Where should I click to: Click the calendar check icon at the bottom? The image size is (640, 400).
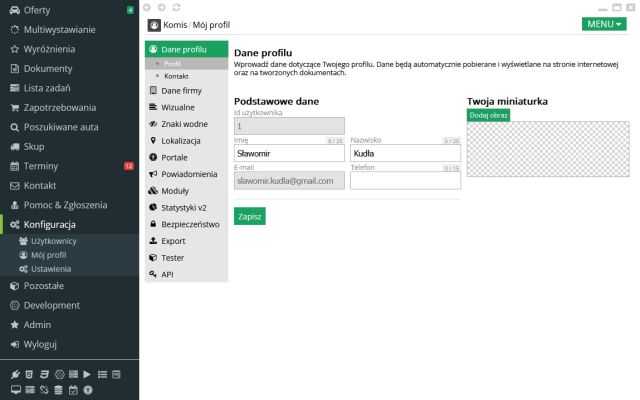pos(73,389)
